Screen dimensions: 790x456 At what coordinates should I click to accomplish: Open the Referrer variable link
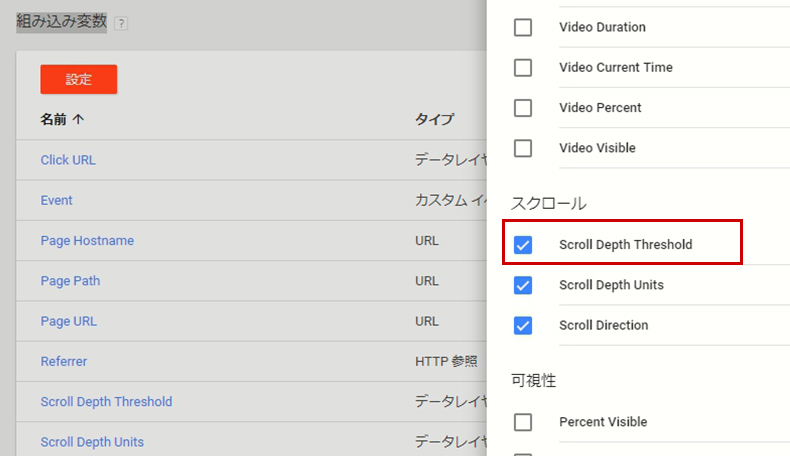[63, 361]
